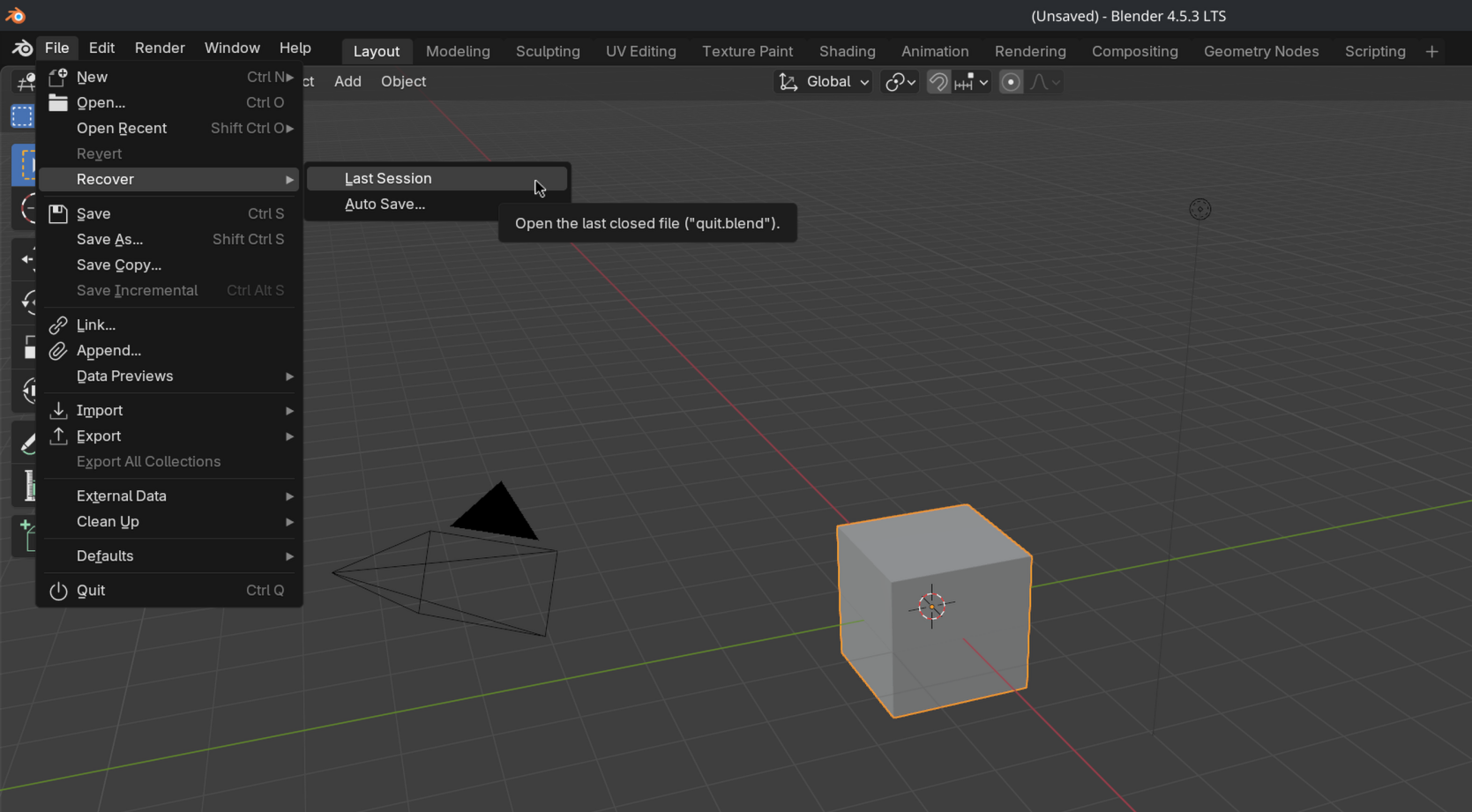Toggle proportional editing circle icon
The image size is (1472, 812).
(x=1011, y=82)
